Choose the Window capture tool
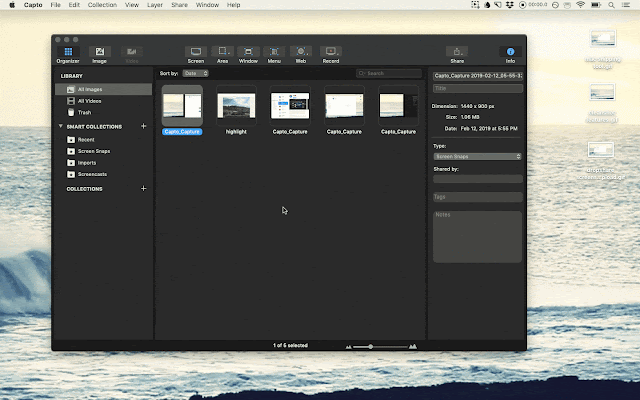 [x=248, y=55]
